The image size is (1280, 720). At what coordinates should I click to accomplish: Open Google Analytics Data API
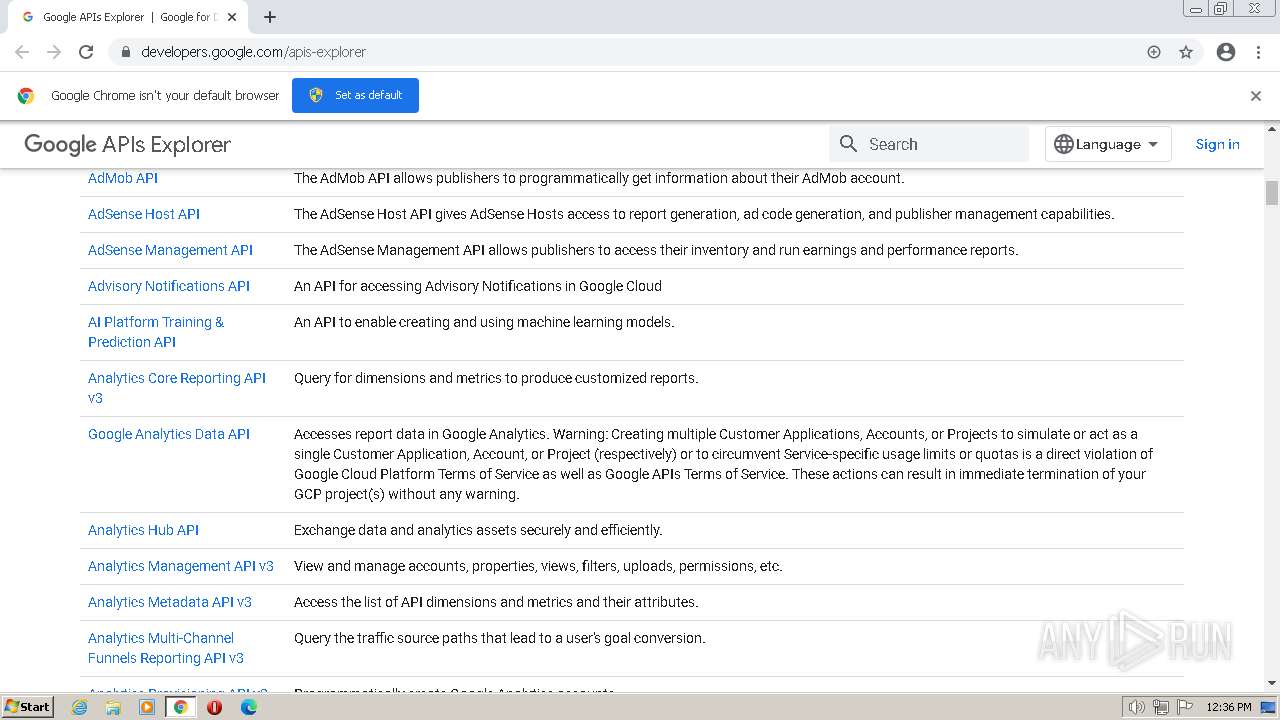(169, 434)
